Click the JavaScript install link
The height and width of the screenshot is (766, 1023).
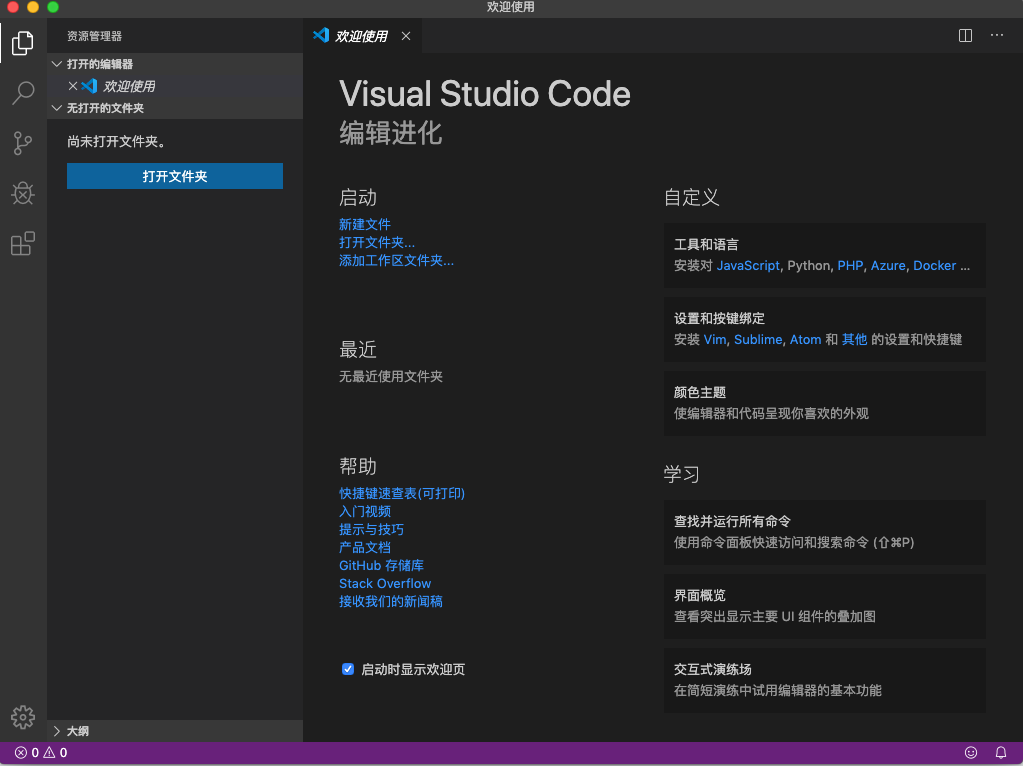point(748,266)
